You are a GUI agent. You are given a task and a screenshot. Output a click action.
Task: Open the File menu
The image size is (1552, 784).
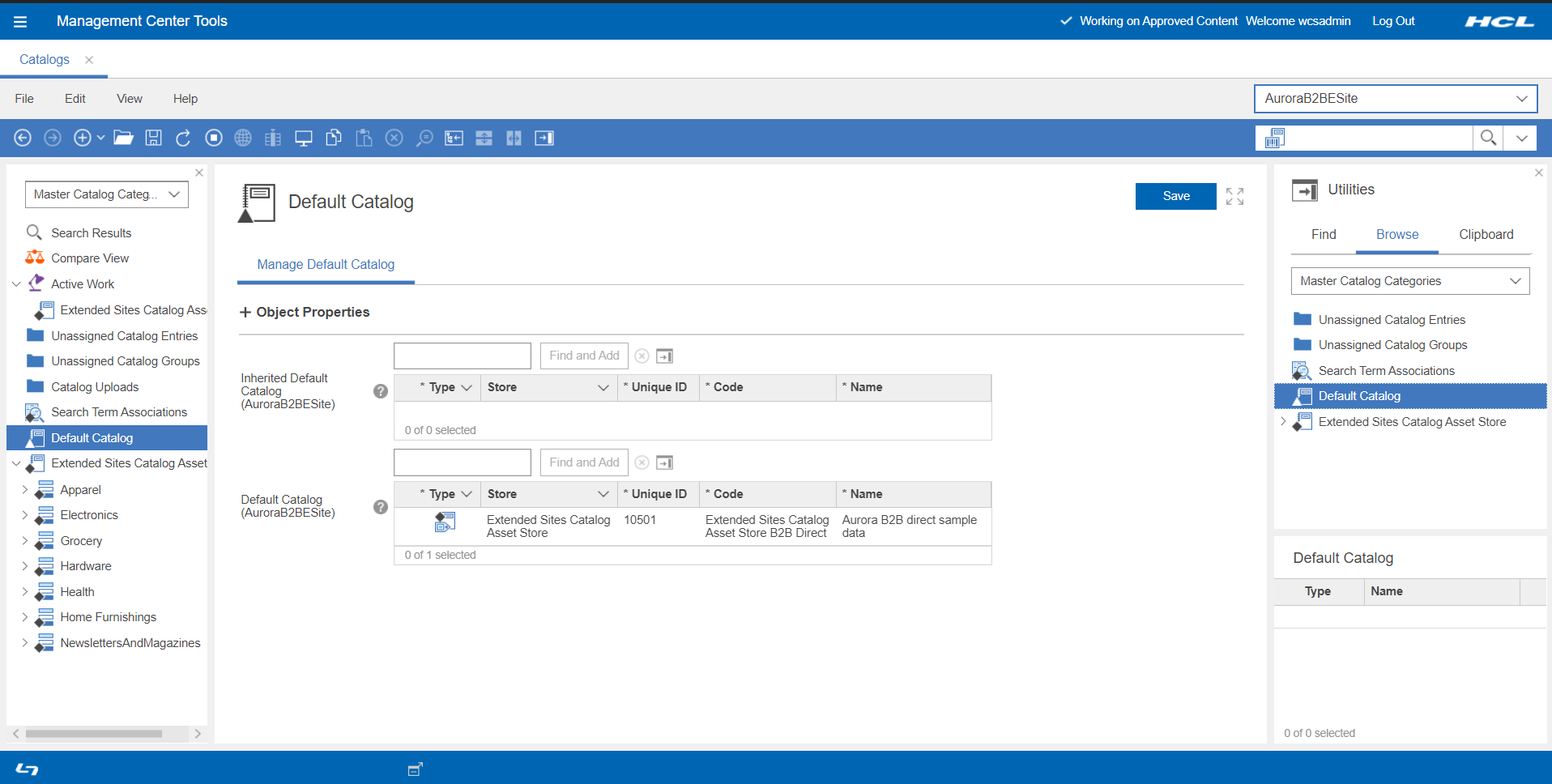(24, 99)
